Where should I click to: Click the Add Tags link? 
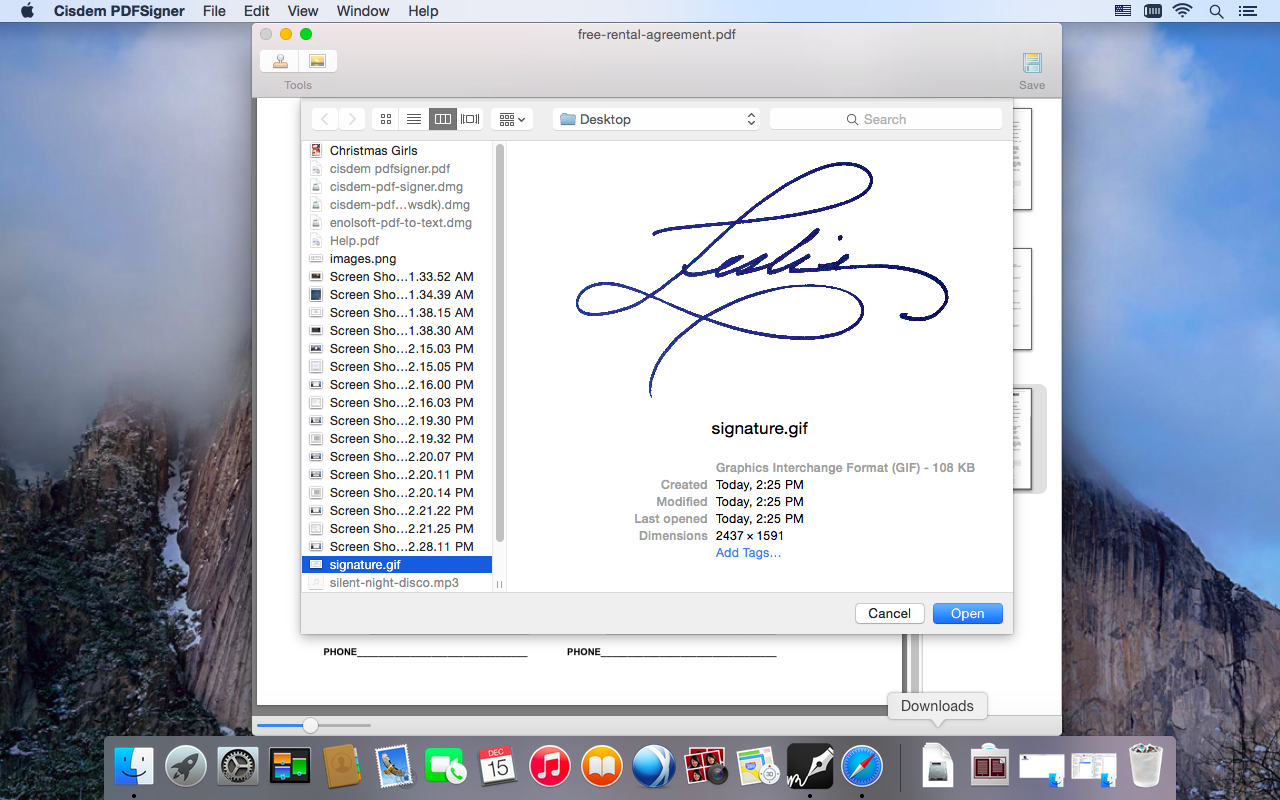point(748,553)
